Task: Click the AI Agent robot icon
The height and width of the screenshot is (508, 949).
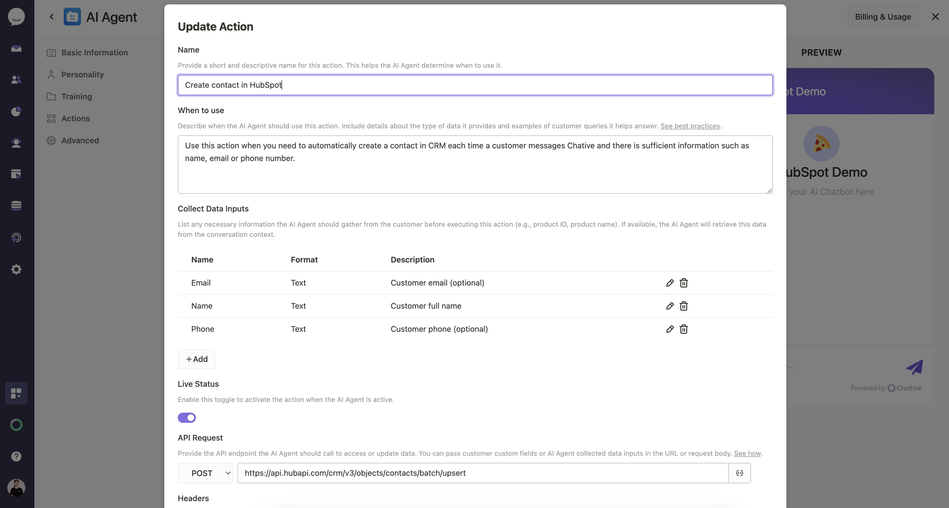Action: click(72, 17)
